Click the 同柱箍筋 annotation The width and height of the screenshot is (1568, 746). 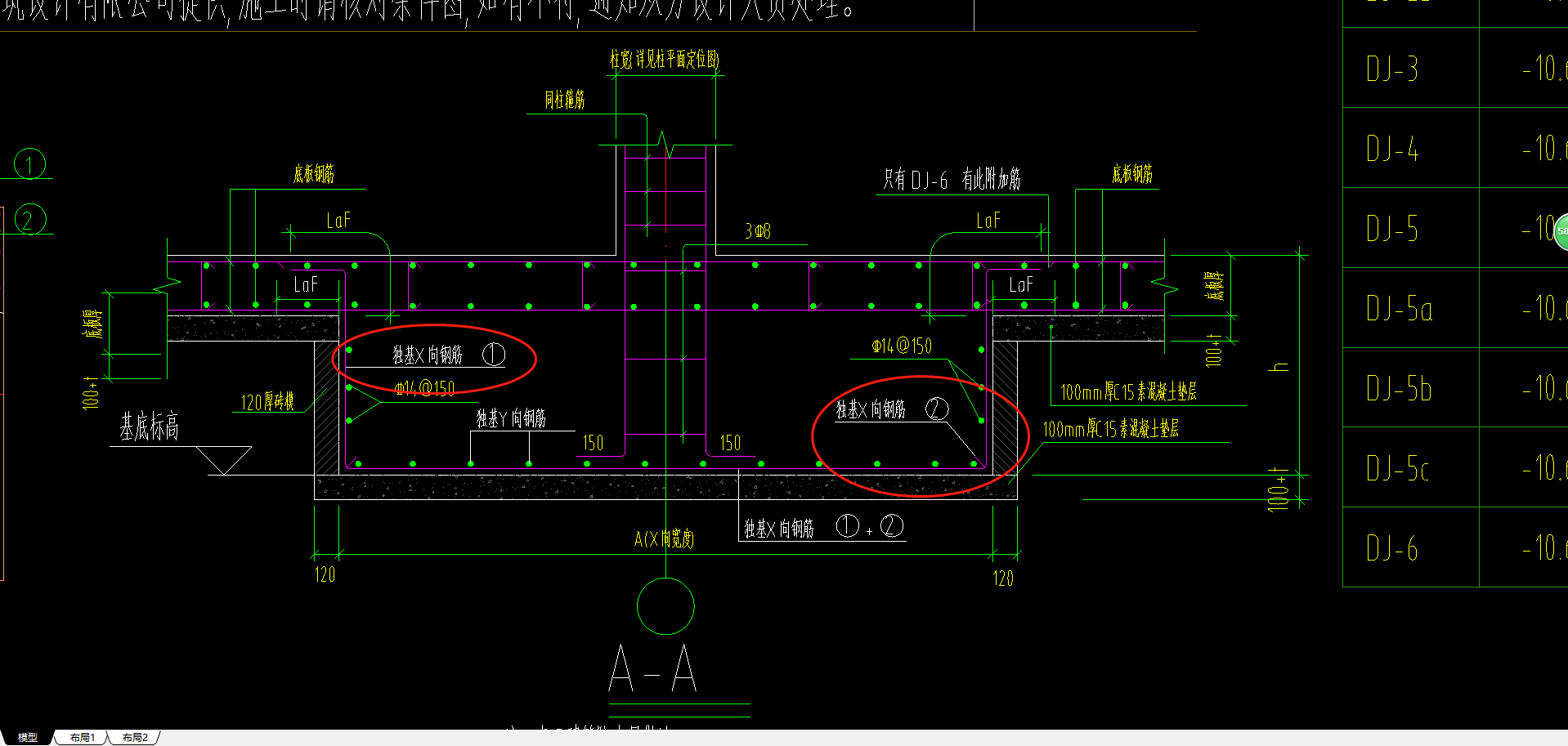pos(565,100)
